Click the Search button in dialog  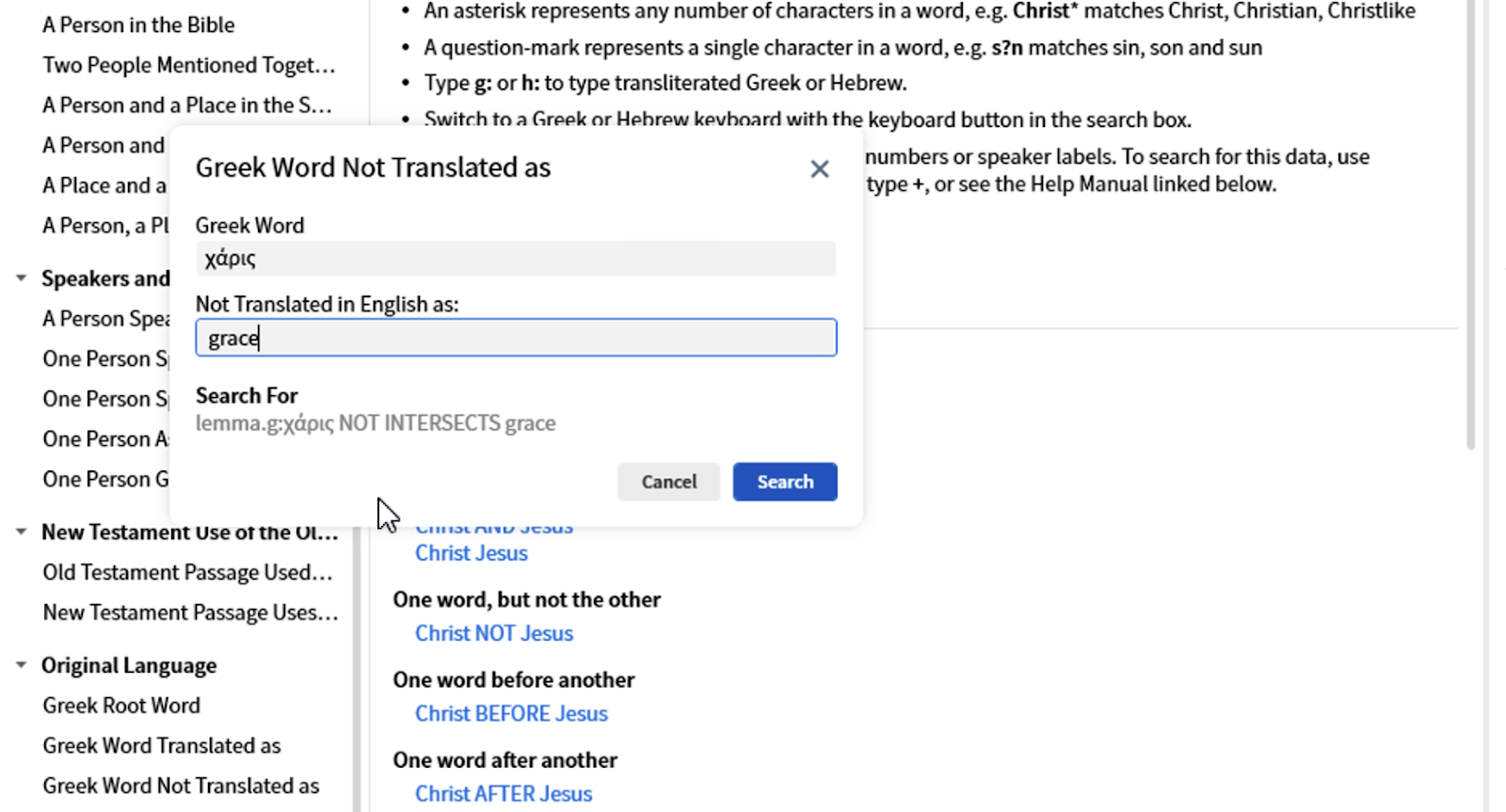click(785, 482)
